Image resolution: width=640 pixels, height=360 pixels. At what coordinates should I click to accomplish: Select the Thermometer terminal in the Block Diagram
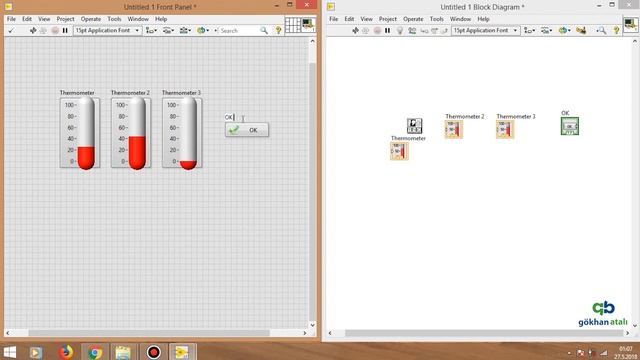(399, 151)
